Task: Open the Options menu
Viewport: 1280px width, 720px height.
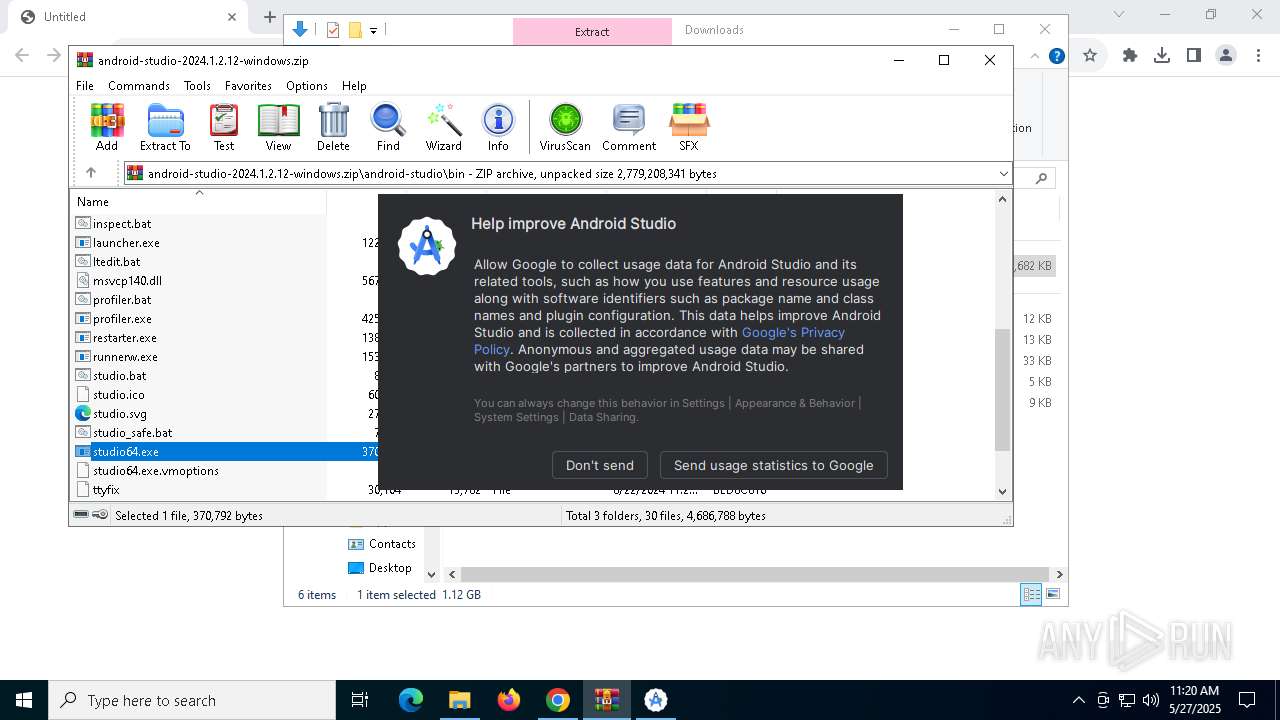Action: [x=307, y=86]
